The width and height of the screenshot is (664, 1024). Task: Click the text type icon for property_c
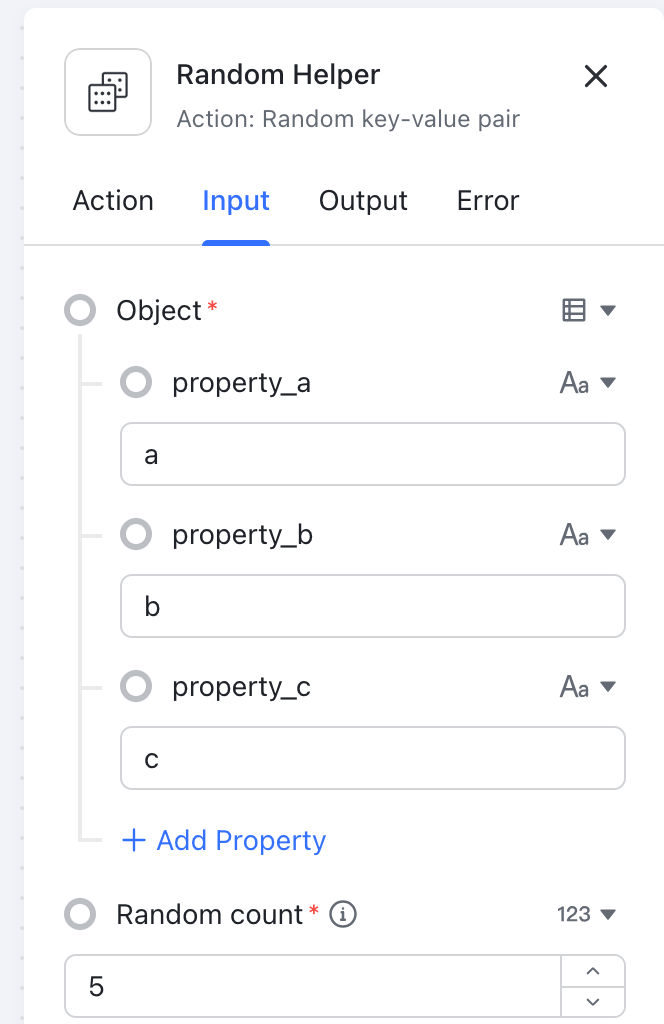[574, 687]
